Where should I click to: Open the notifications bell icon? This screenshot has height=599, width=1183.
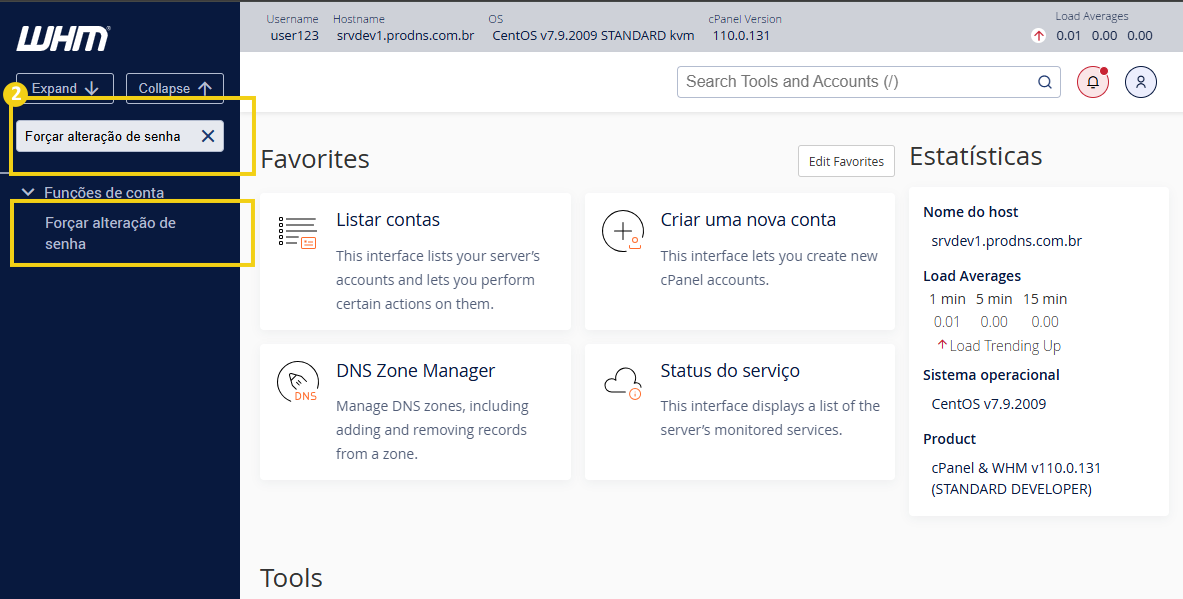point(1092,82)
